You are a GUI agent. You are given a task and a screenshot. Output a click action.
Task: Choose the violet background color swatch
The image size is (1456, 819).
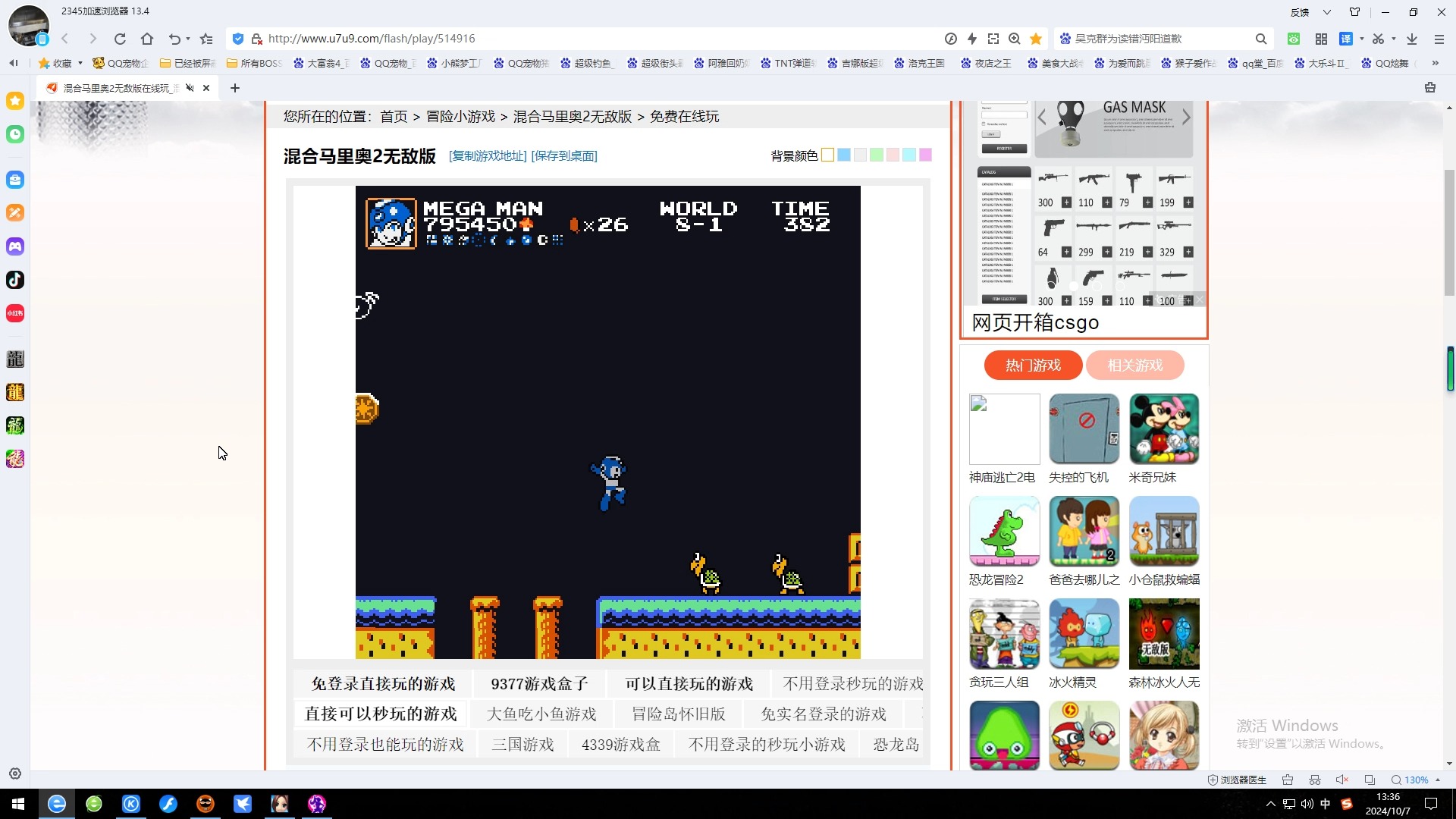pyautogui.click(x=925, y=155)
